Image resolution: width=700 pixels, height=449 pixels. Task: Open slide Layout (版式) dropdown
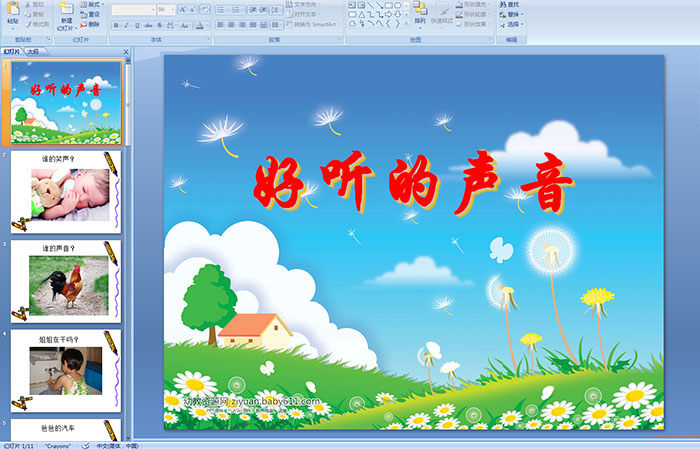pyautogui.click(x=92, y=4)
